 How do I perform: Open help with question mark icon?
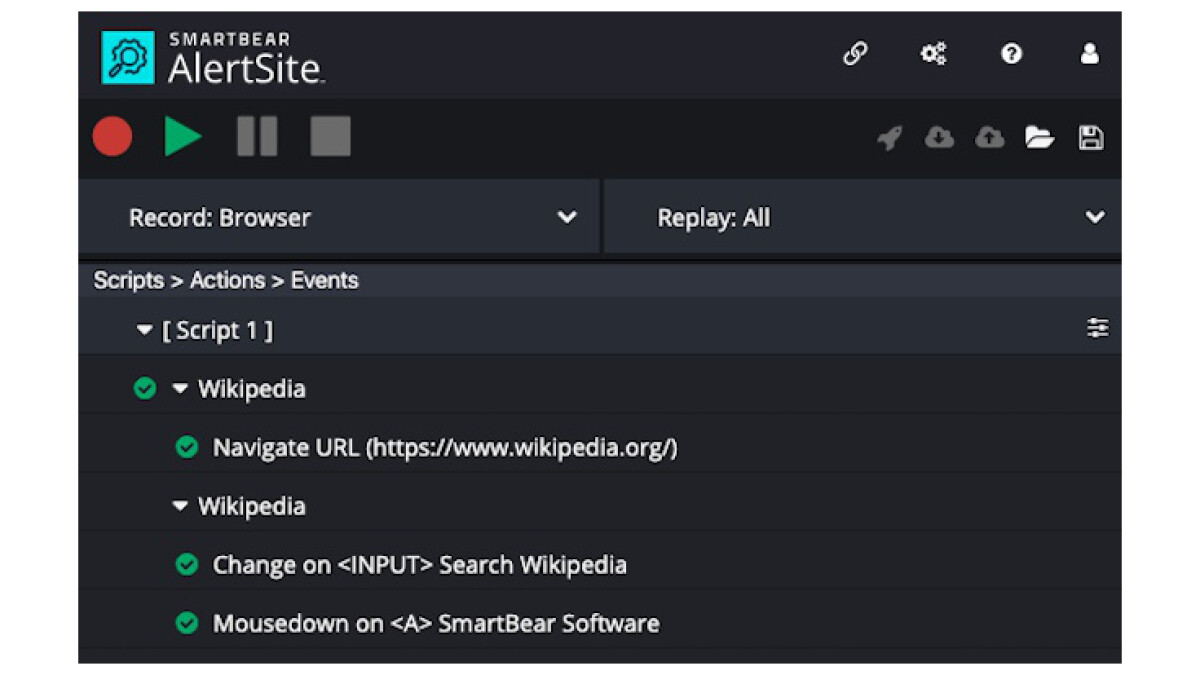pos(1011,54)
